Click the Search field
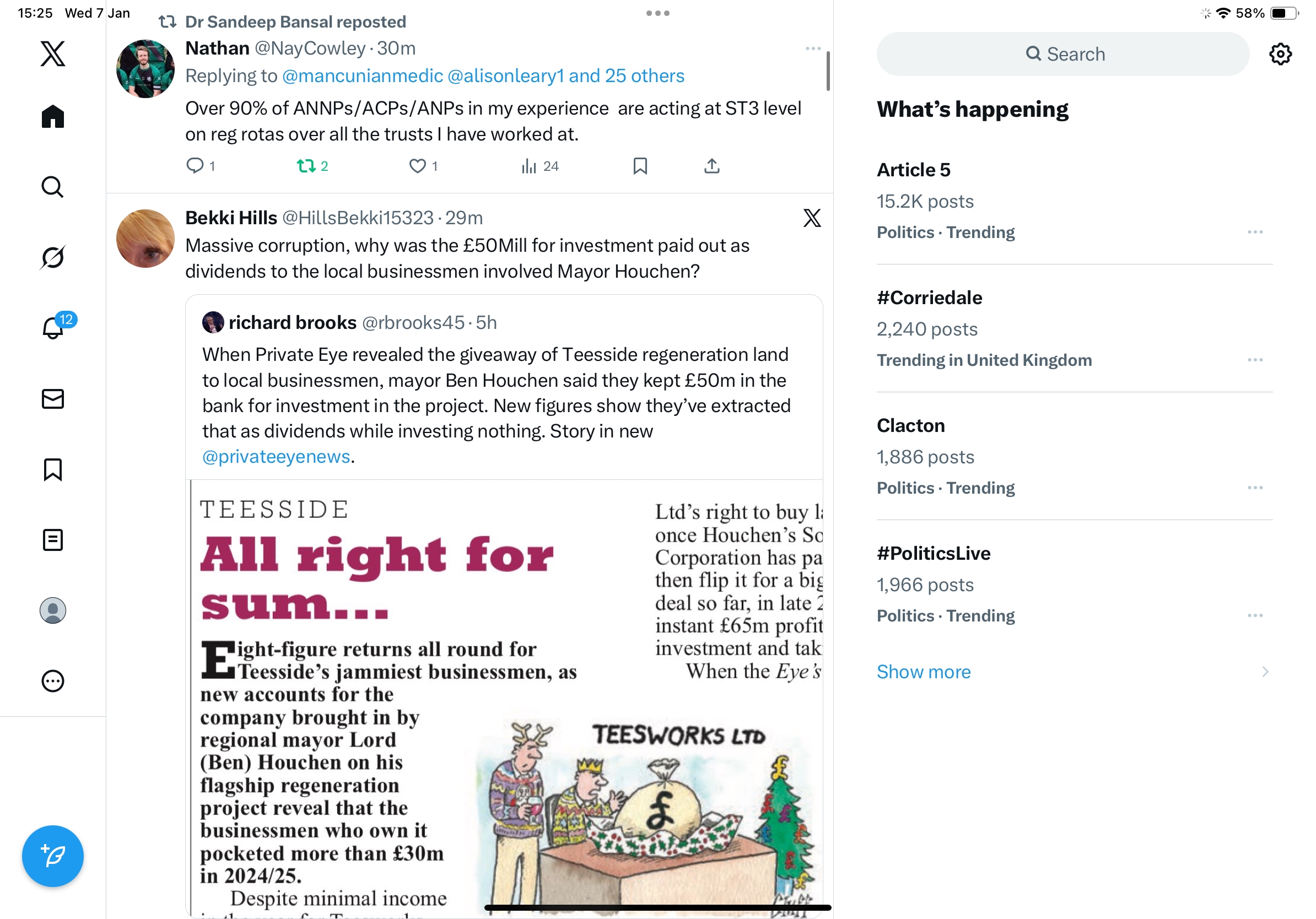This screenshot has height=919, width=1316. (x=1062, y=54)
